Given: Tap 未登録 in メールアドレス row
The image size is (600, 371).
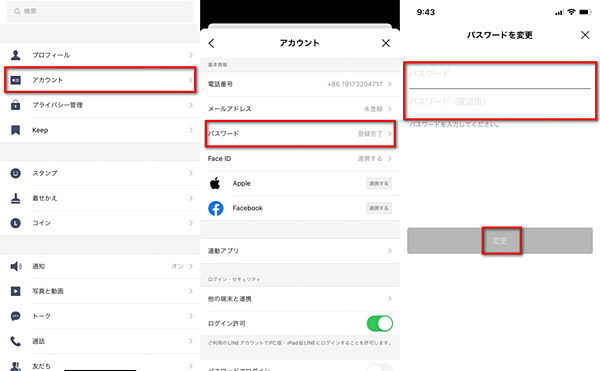Looking at the screenshot, I should tap(373, 109).
